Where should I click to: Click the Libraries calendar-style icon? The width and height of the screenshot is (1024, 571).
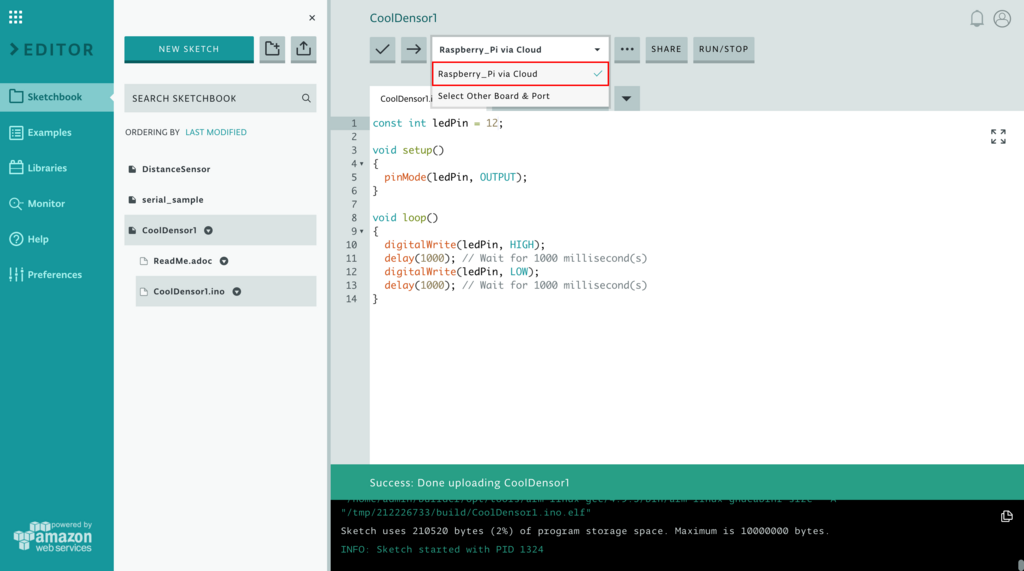coord(16,168)
